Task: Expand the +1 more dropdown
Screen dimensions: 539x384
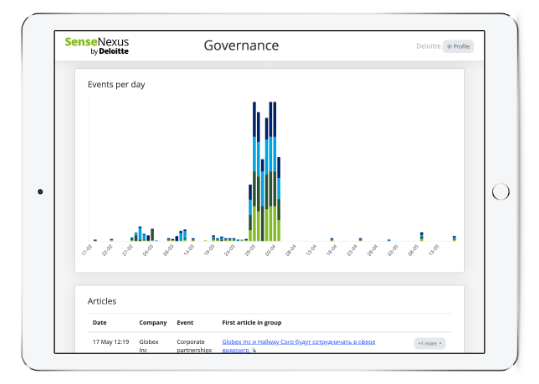Action: tap(430, 343)
